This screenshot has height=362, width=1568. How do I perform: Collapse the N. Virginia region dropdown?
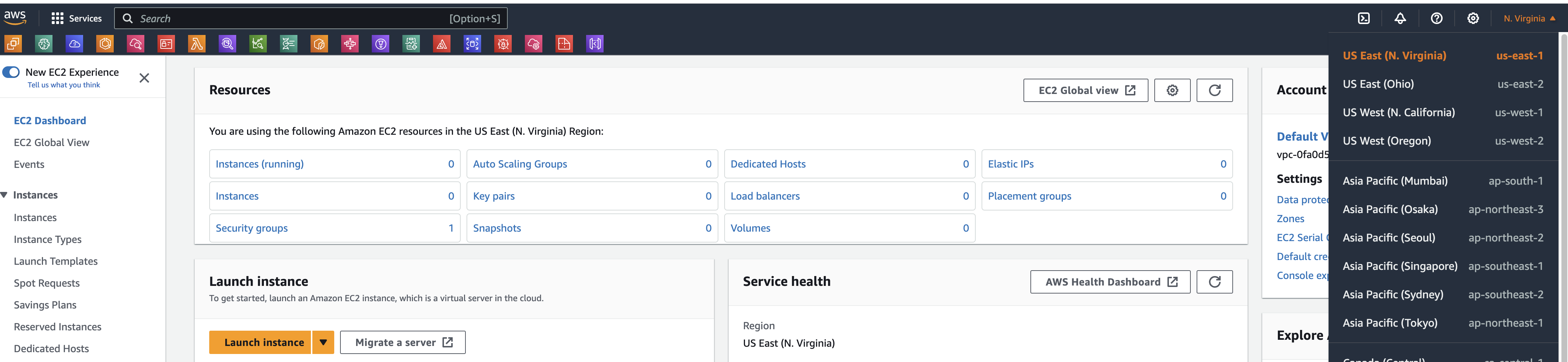click(x=1529, y=18)
